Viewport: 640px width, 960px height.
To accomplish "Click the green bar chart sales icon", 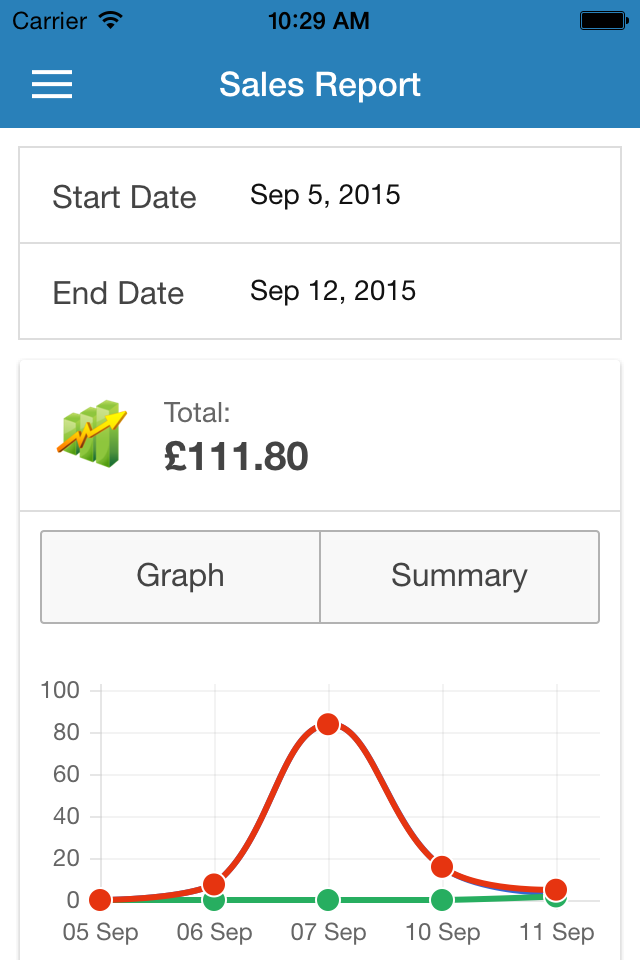I will point(92,434).
